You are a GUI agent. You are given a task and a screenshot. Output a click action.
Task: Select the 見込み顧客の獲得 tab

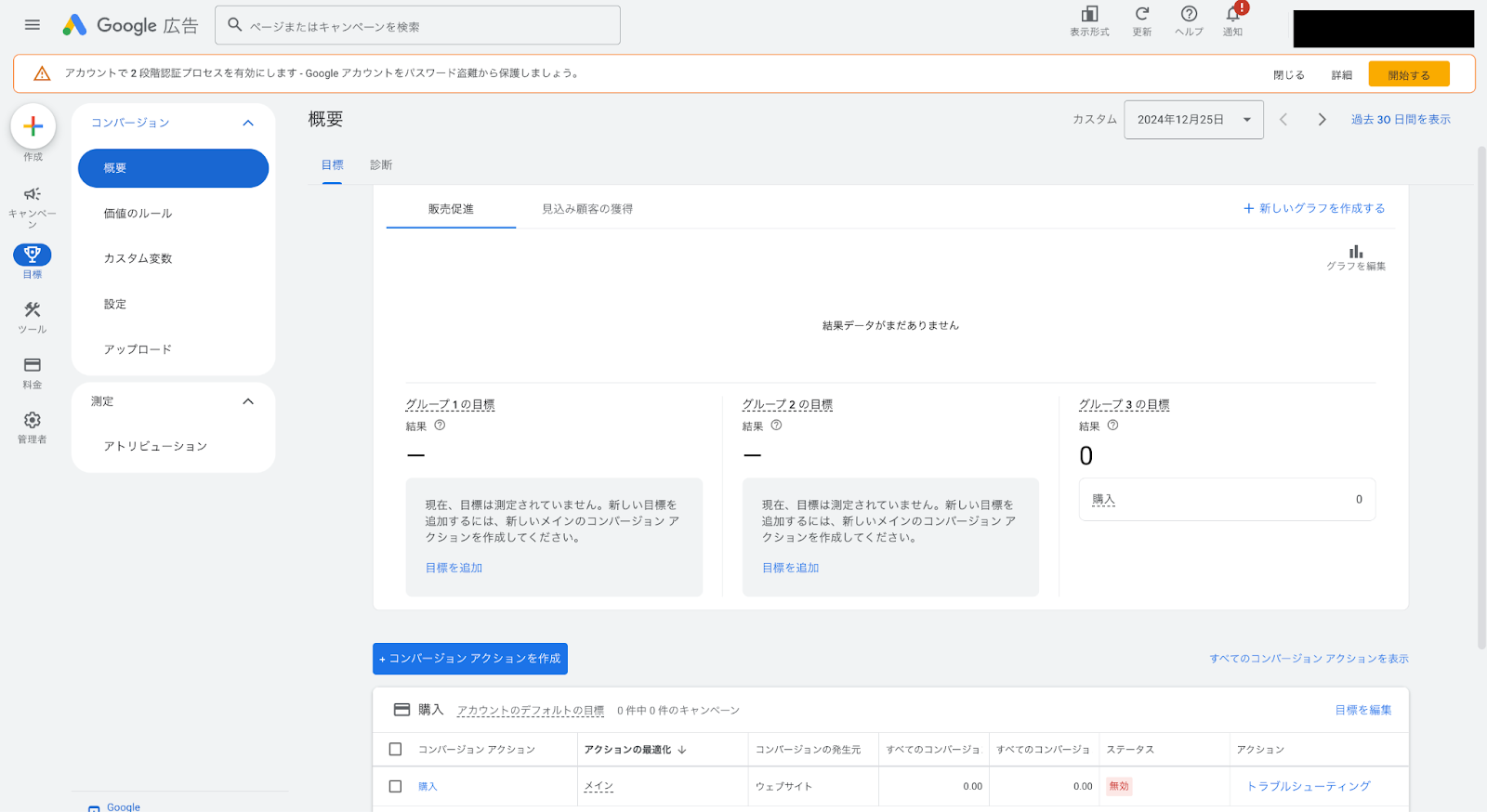[x=587, y=209]
